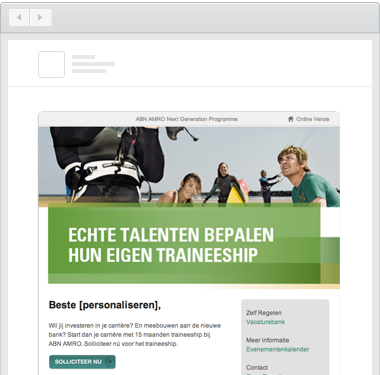Click the Contact sidebar label
The image size is (380, 375).
point(257,367)
